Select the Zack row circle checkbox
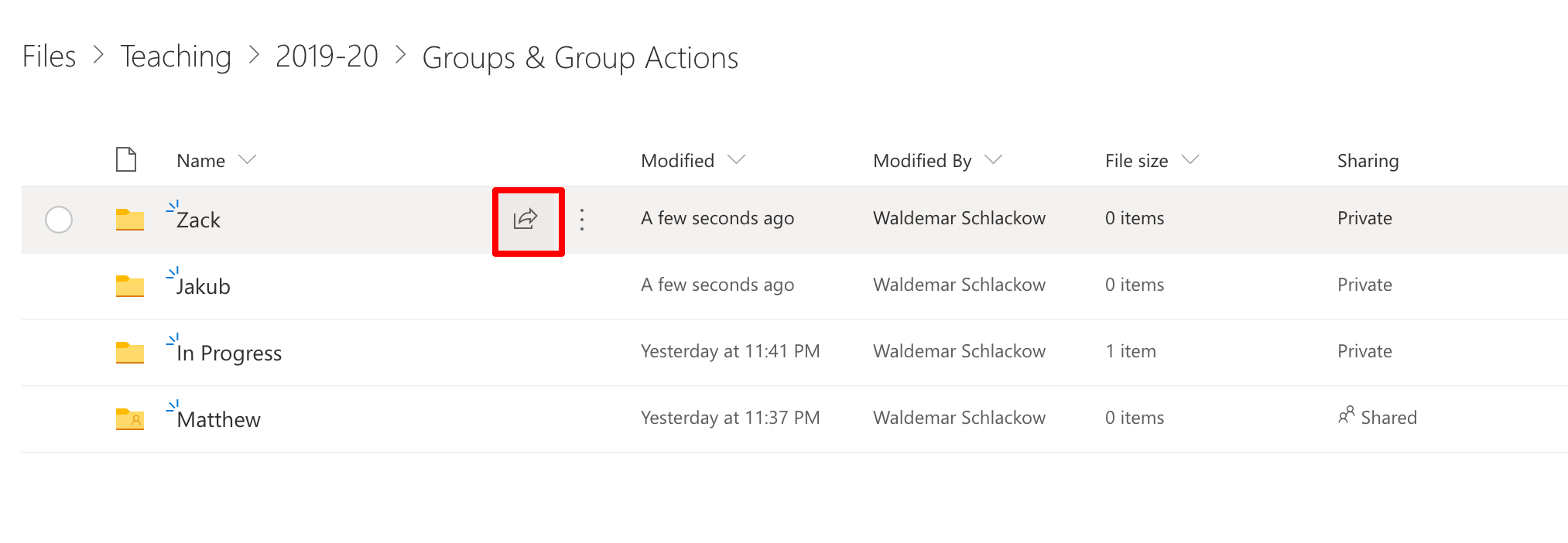Image resolution: width=1568 pixels, height=543 pixels. point(59,220)
